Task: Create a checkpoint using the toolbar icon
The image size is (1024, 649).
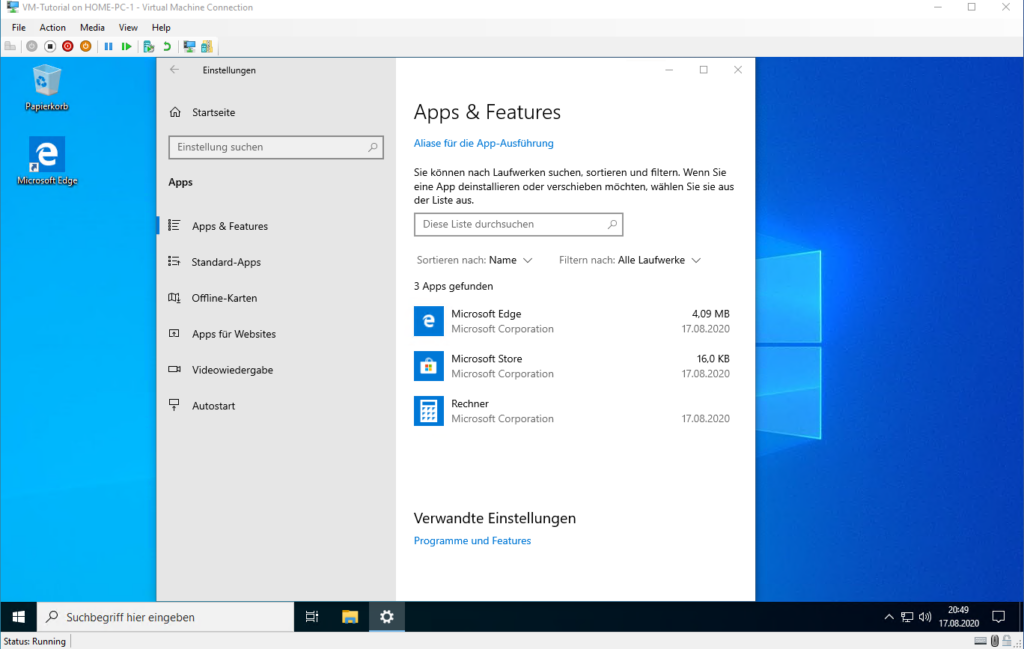Action: 149,46
